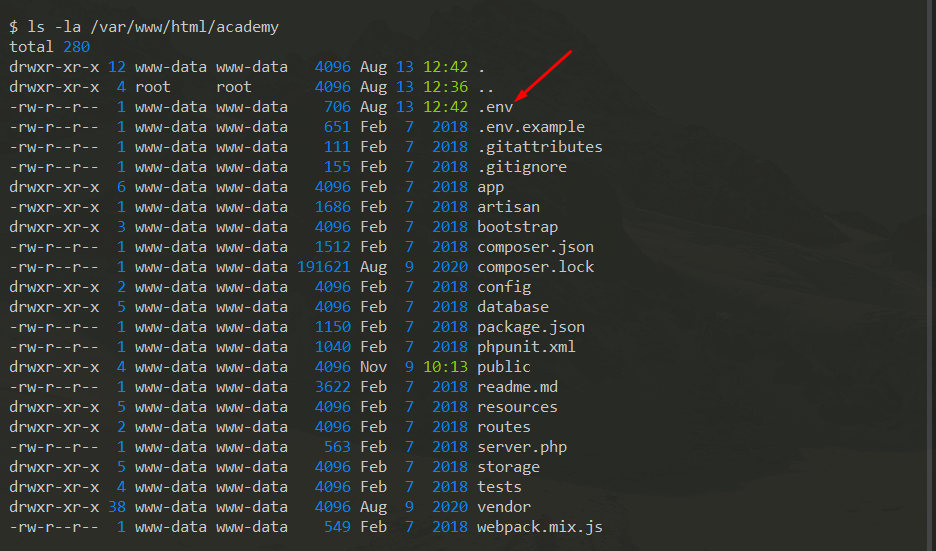The height and width of the screenshot is (551, 936).
Task: Select the .env.example file name
Action: point(531,127)
